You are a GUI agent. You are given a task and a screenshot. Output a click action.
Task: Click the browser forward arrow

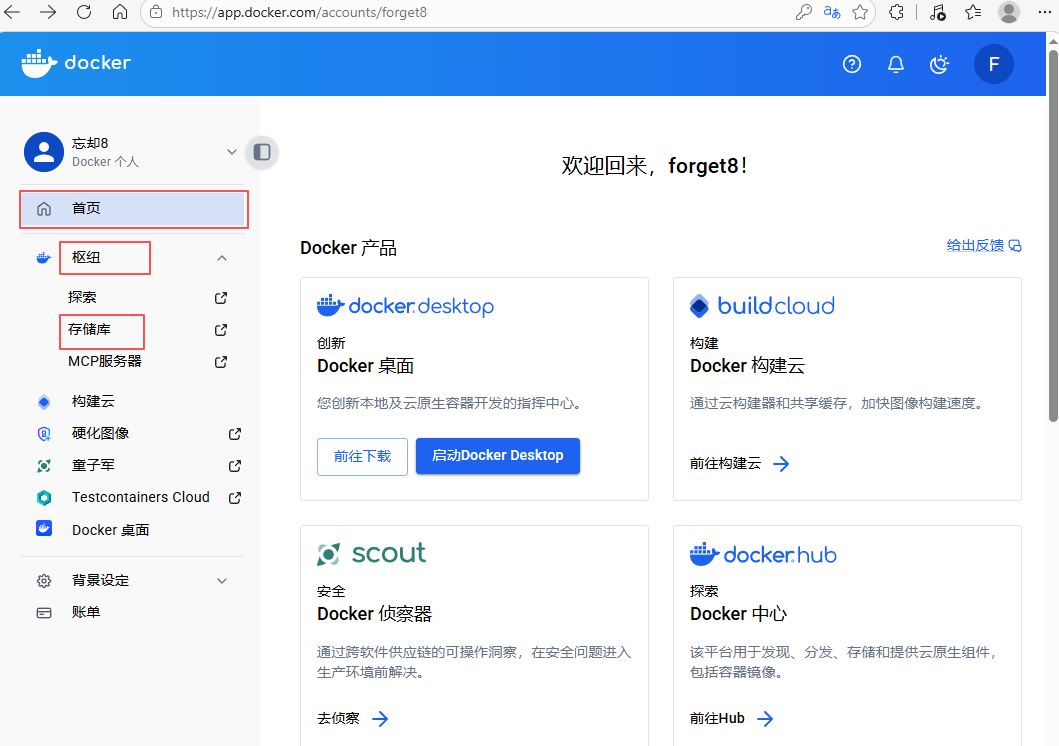point(48,12)
